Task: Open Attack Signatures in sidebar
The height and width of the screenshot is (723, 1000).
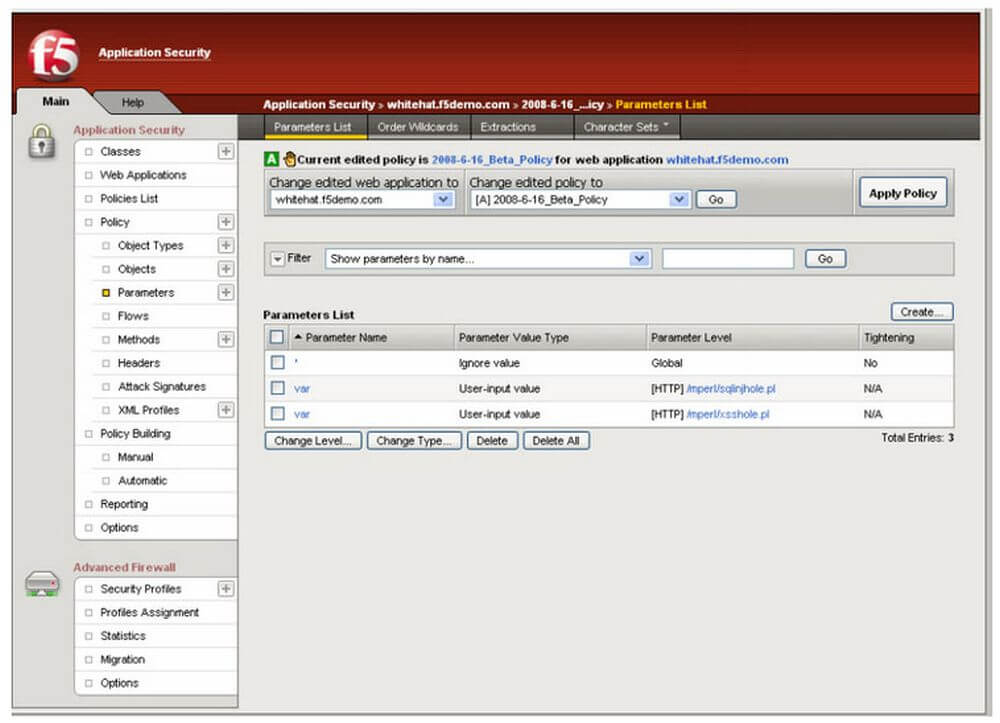Action: coord(161,386)
